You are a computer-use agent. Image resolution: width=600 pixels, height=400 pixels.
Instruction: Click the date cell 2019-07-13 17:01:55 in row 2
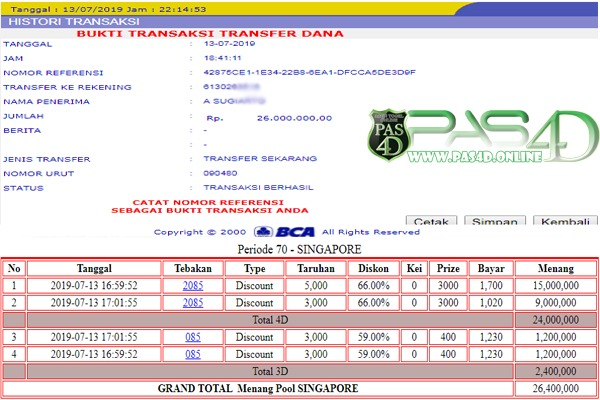[x=94, y=303]
